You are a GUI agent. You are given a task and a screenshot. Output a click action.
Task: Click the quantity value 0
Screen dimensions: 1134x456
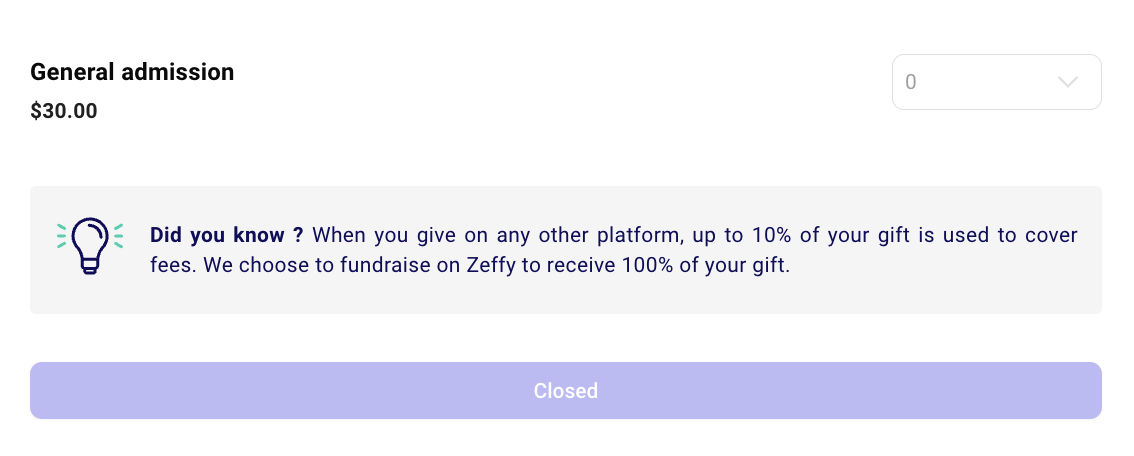click(911, 82)
